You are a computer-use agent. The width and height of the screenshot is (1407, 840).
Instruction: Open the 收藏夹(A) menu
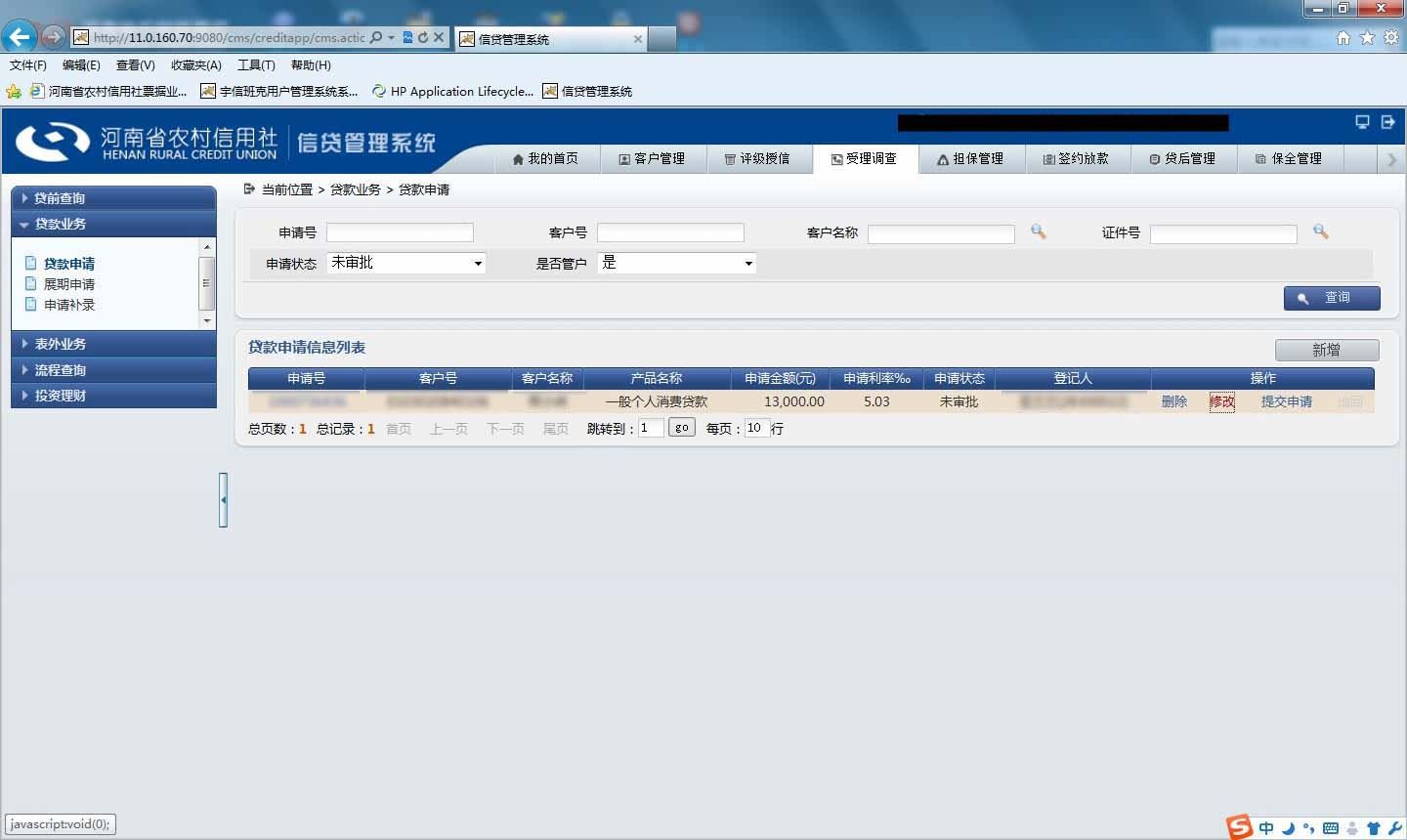pos(196,65)
